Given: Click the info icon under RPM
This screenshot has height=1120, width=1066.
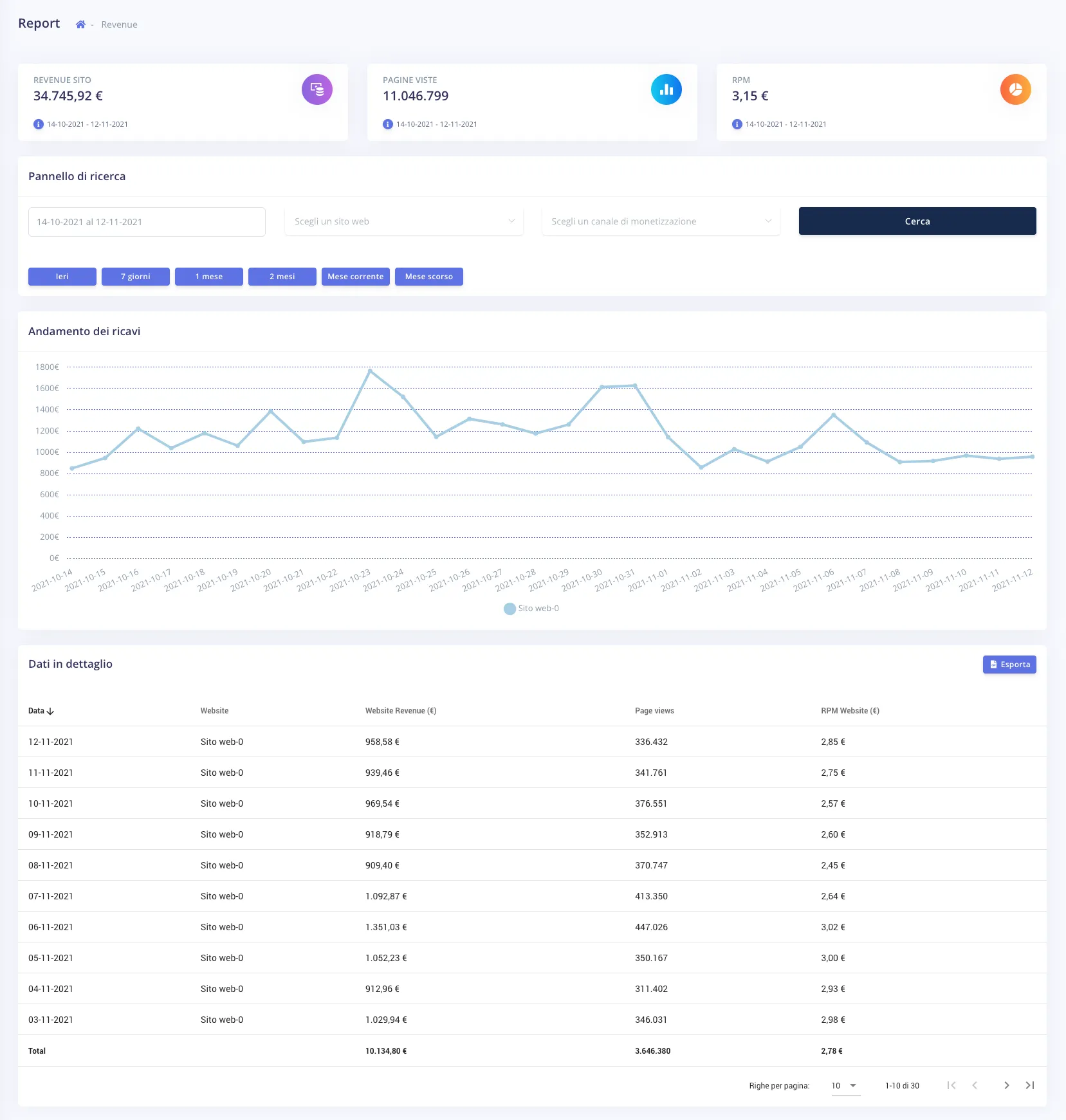Looking at the screenshot, I should pyautogui.click(x=737, y=124).
